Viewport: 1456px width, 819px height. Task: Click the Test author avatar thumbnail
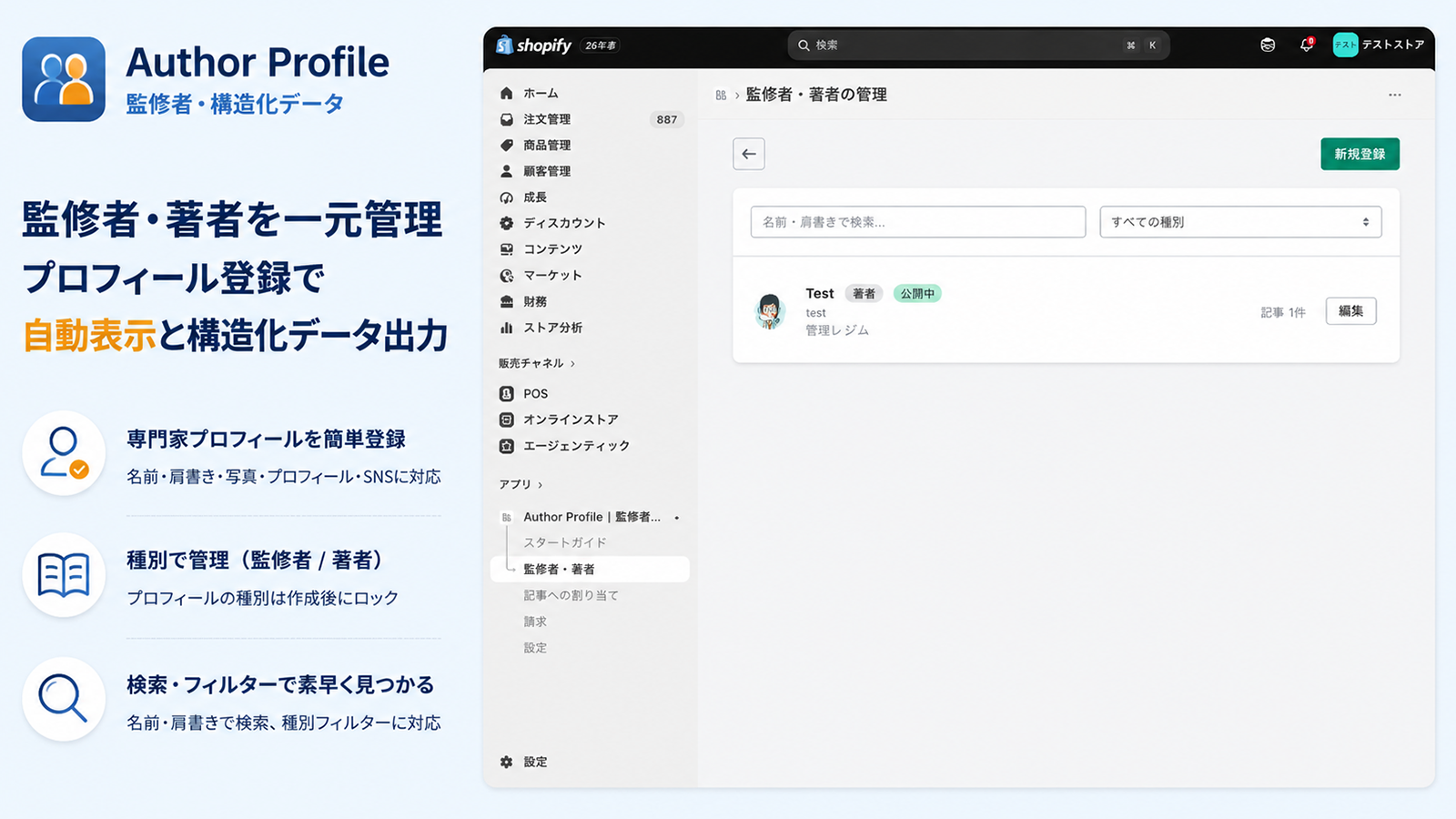click(770, 311)
